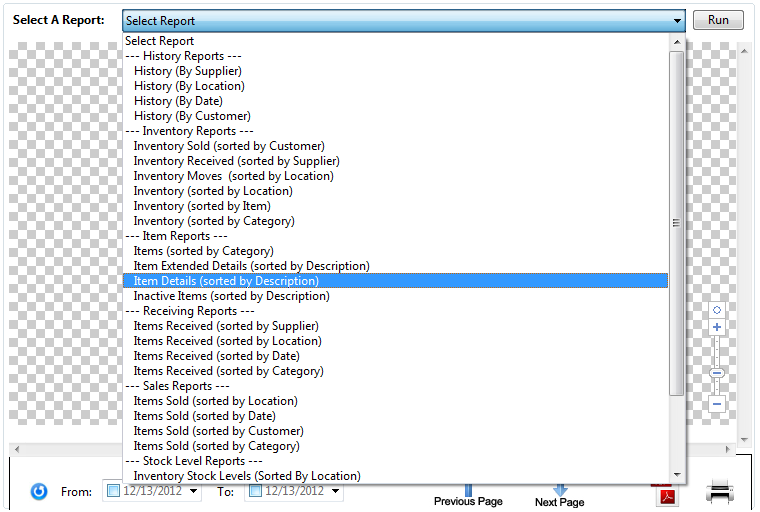
Task: Pick Items Sold (sorted by Customer)
Action: coord(217,431)
